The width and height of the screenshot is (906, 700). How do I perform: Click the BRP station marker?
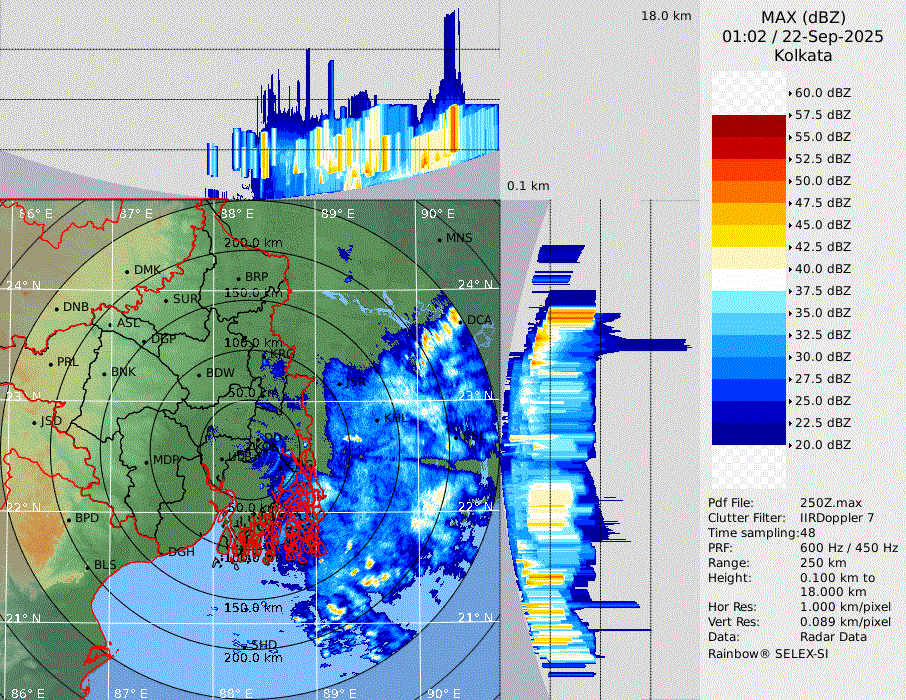click(238, 278)
